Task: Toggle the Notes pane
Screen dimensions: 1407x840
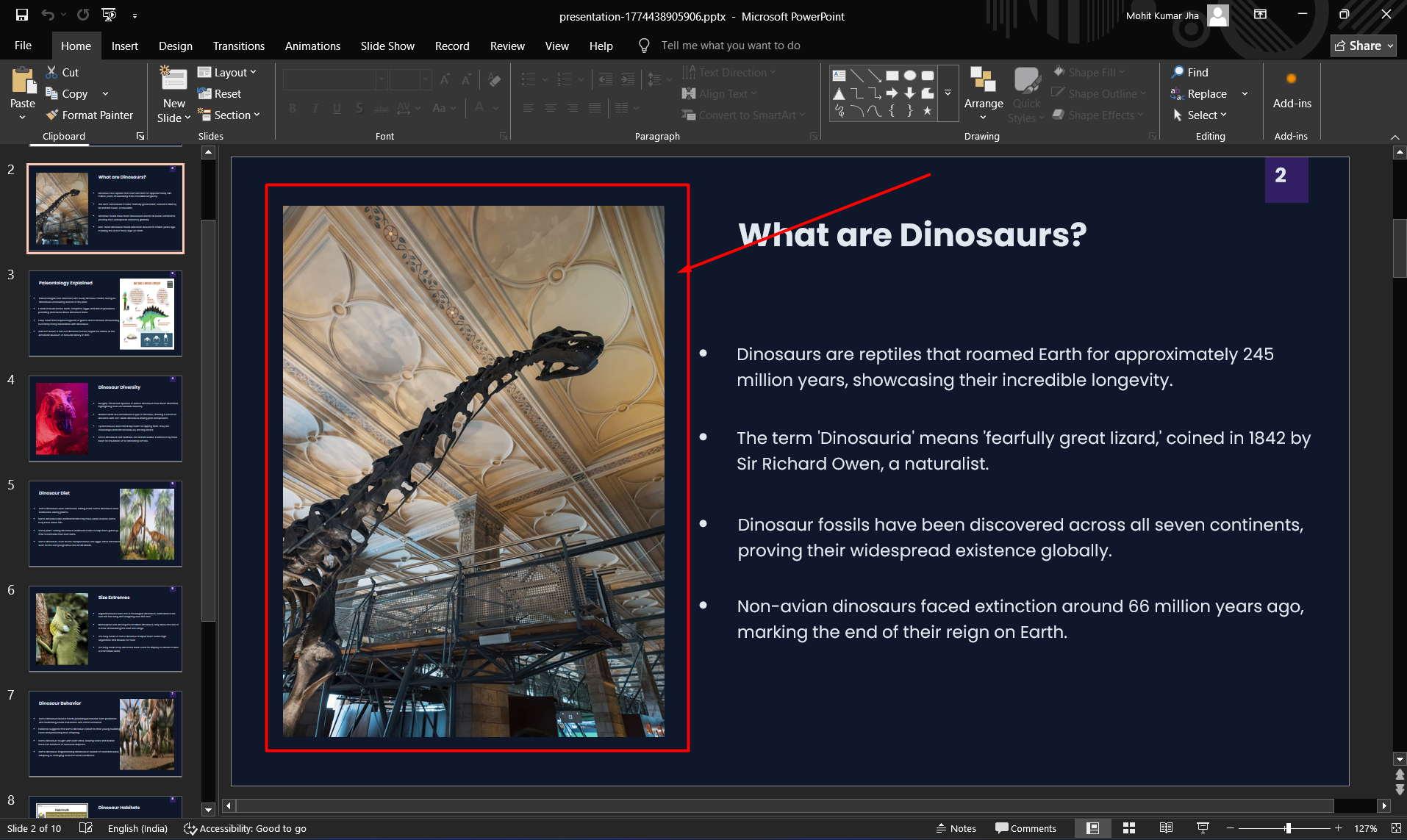Action: pos(956,828)
